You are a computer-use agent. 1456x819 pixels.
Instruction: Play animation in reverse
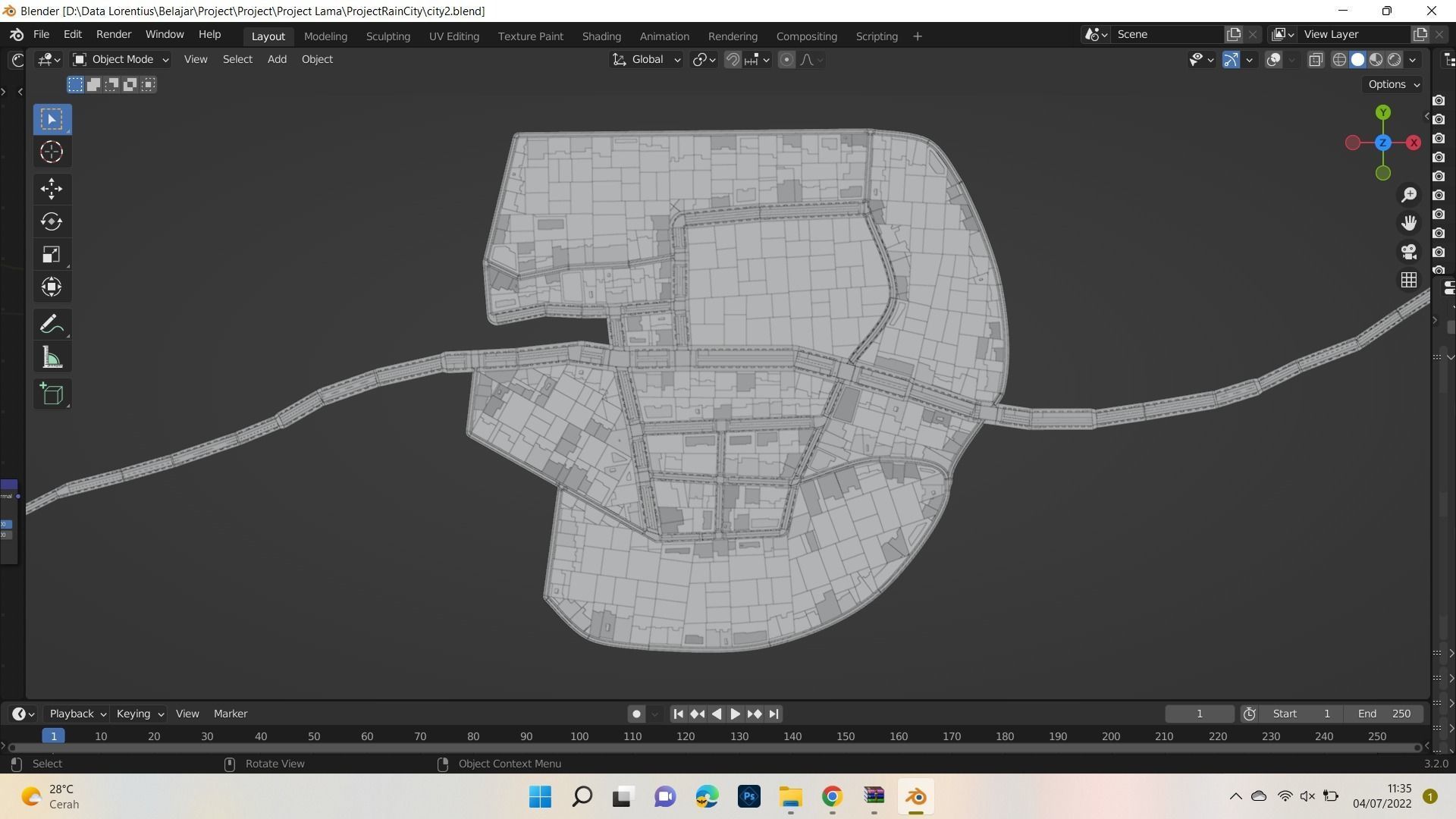[x=717, y=714]
